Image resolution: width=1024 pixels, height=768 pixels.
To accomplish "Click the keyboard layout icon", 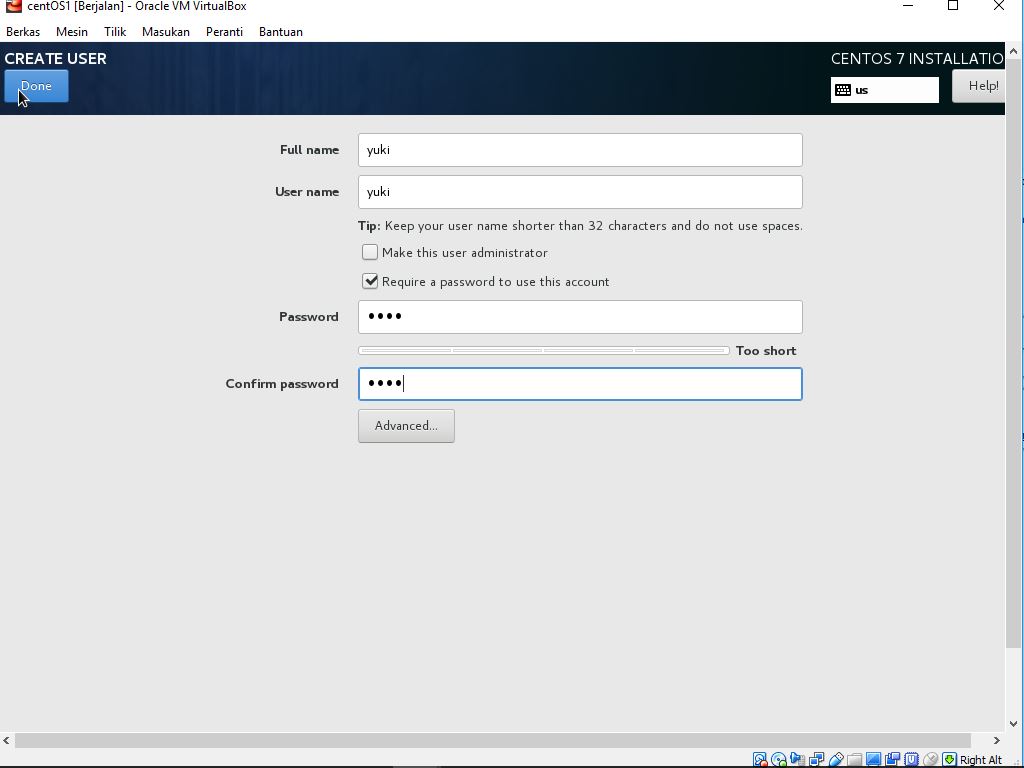I will tap(843, 90).
